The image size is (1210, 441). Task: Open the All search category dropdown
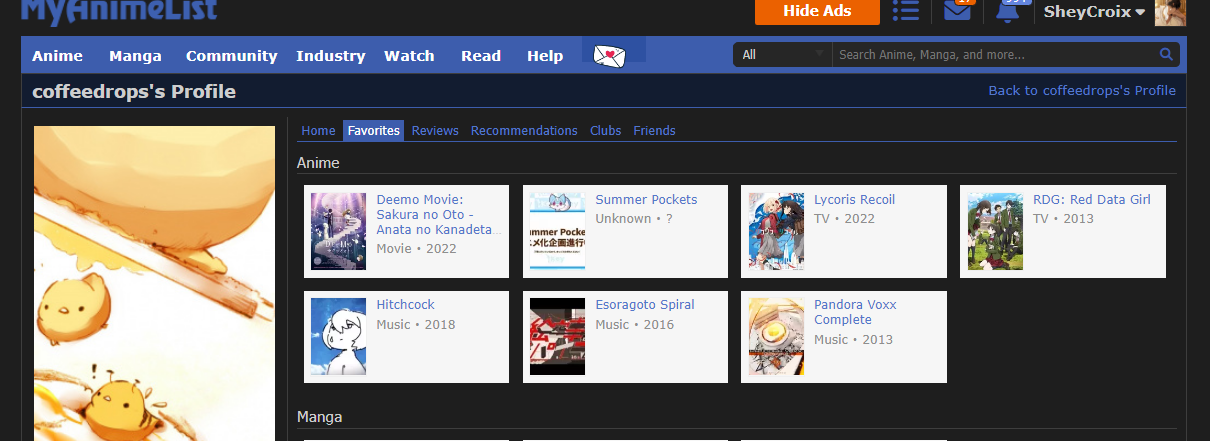point(782,55)
